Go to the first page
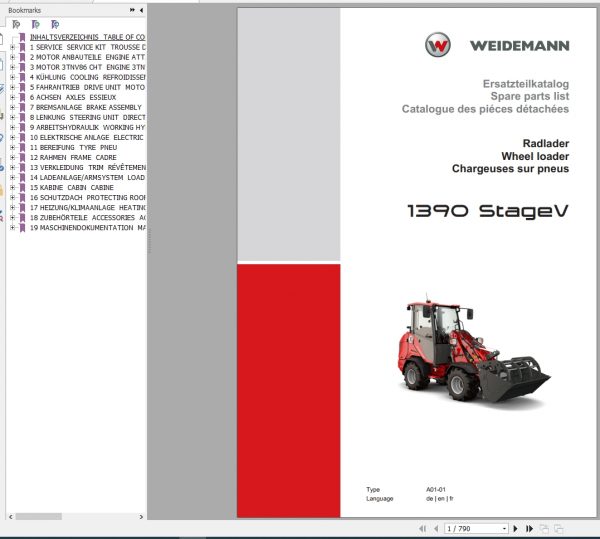The image size is (600, 539). tap(422, 529)
